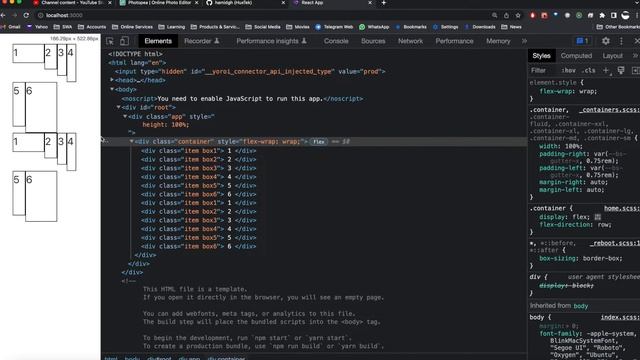Show more Styles sidebar tabs chevron
The image size is (640, 360).
[x=636, y=56]
